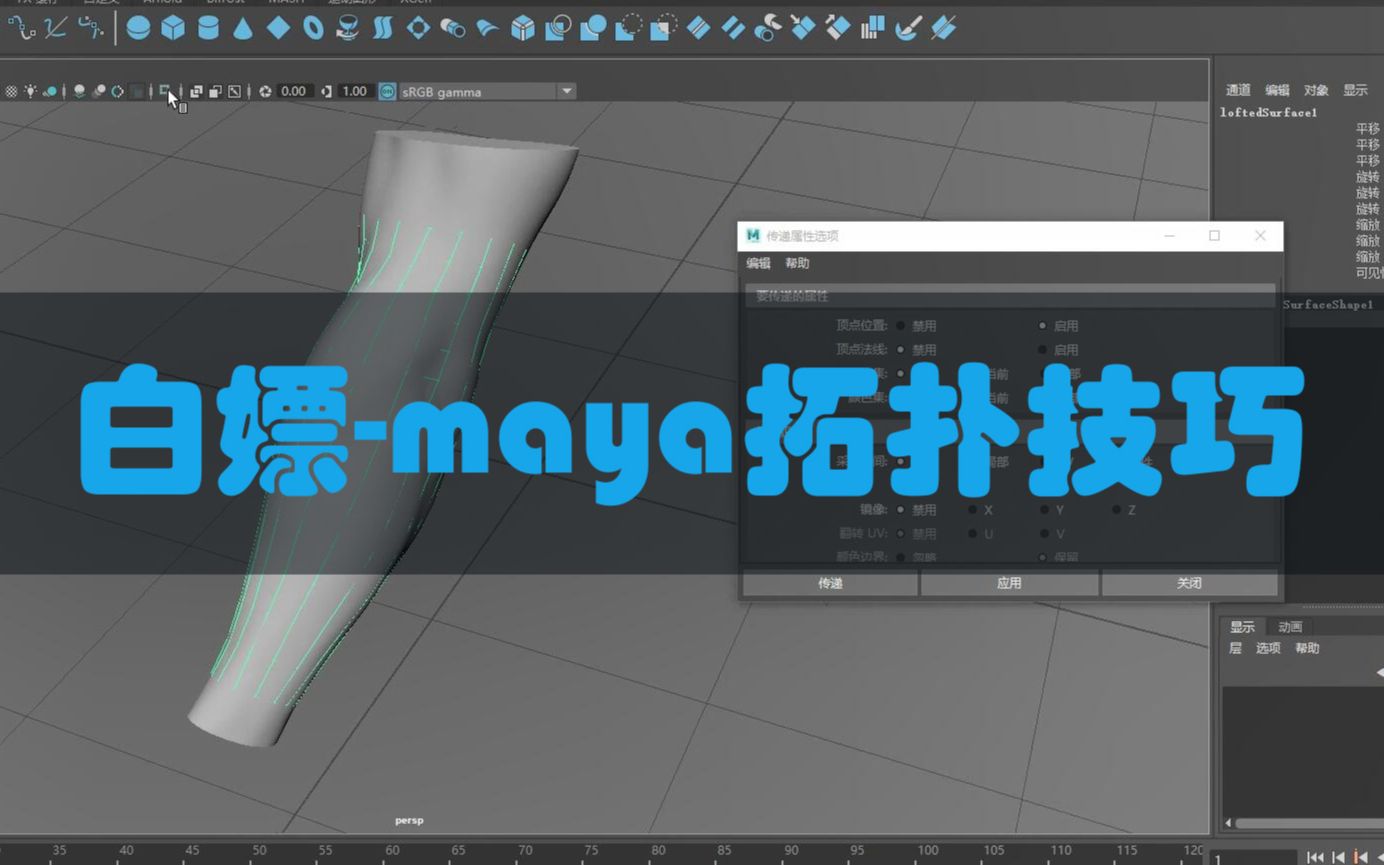Switch to the 显示 layer tab
The height and width of the screenshot is (865, 1384).
tap(1243, 627)
